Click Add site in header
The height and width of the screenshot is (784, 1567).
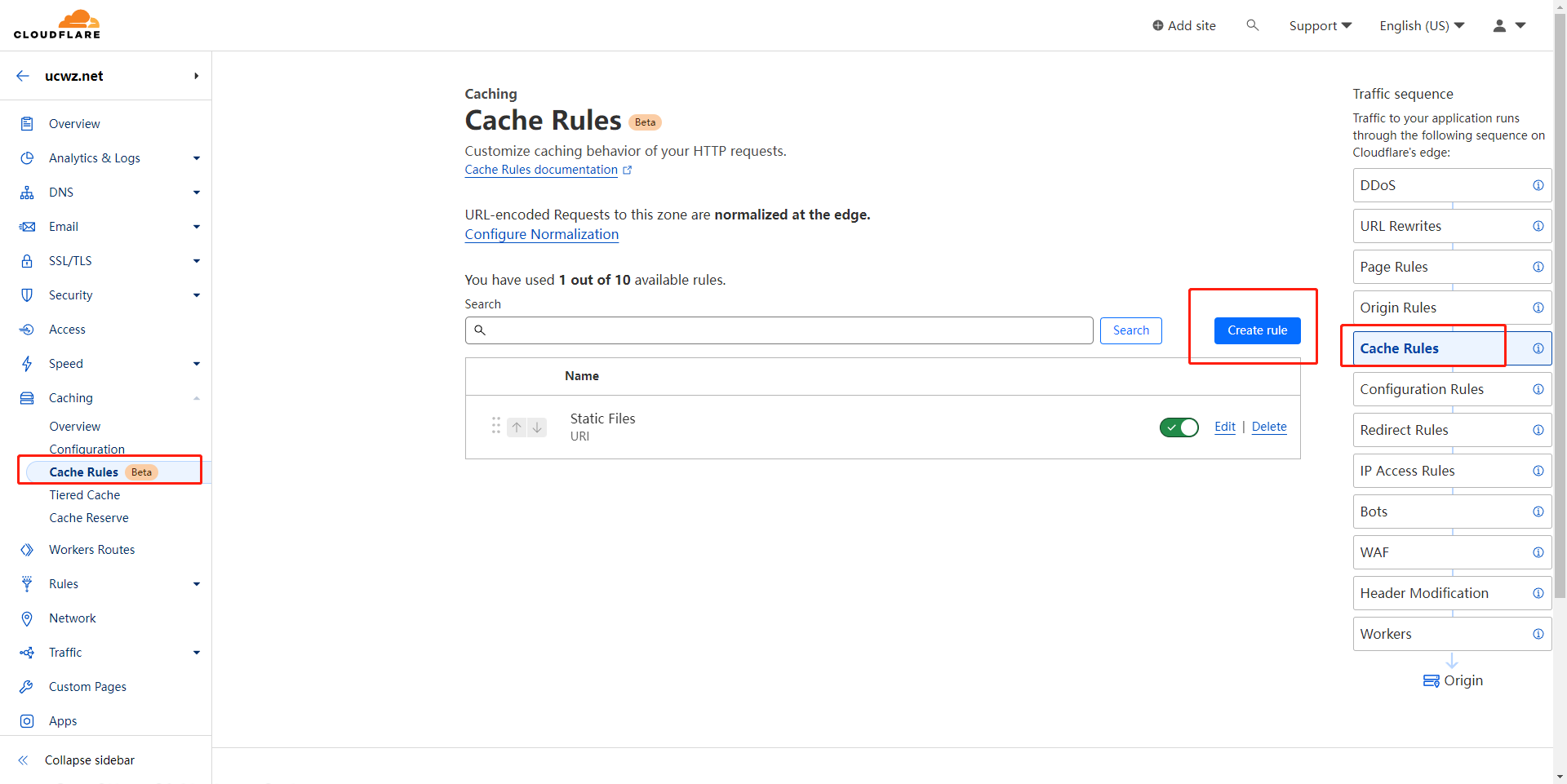[x=1184, y=25]
